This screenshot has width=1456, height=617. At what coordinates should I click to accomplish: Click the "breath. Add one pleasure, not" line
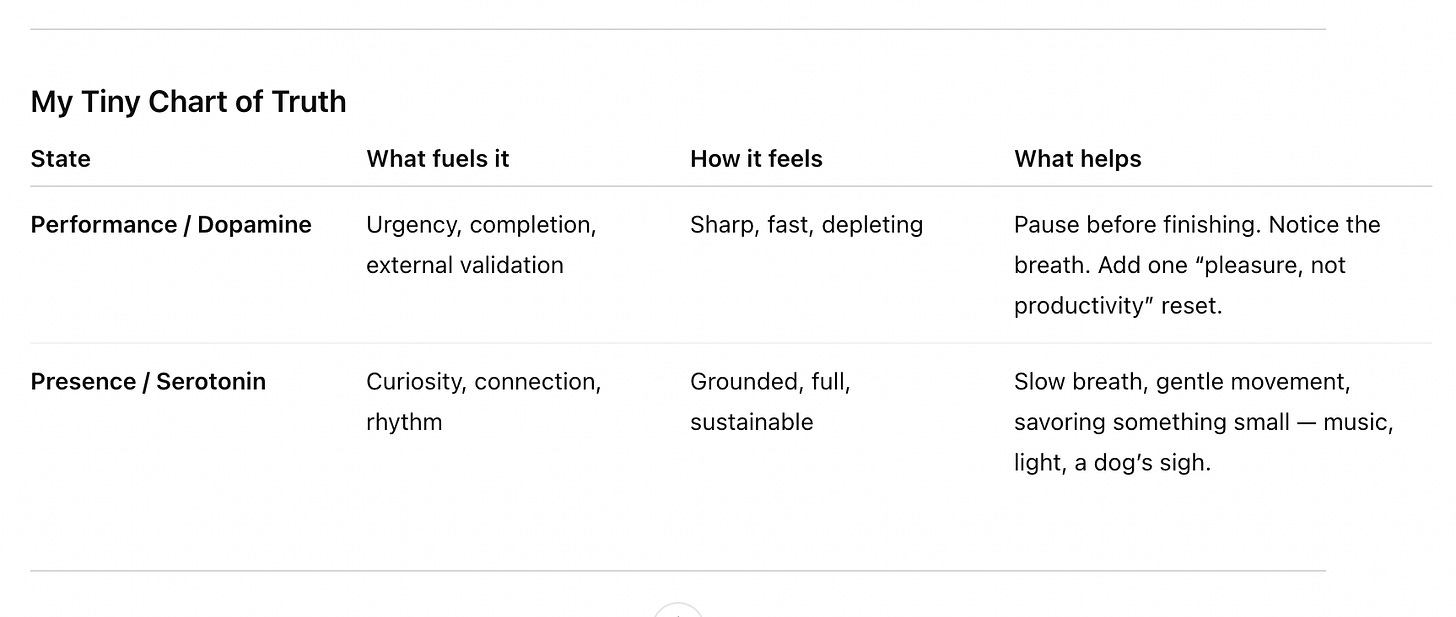point(1179,265)
